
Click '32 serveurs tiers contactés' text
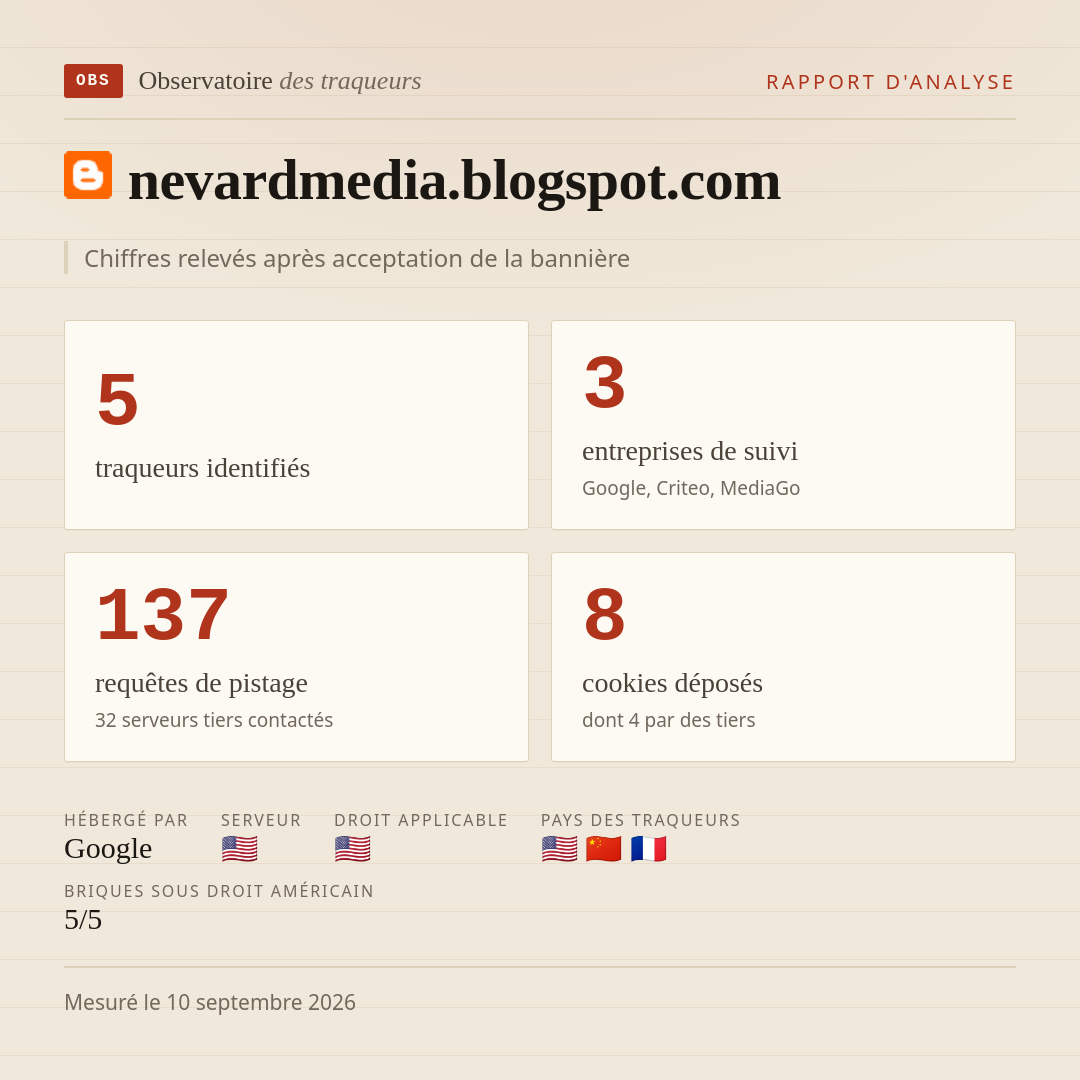click(214, 720)
